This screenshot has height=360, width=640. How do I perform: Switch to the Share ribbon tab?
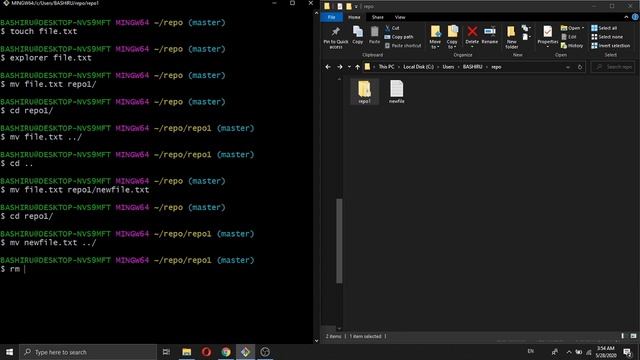coord(378,17)
